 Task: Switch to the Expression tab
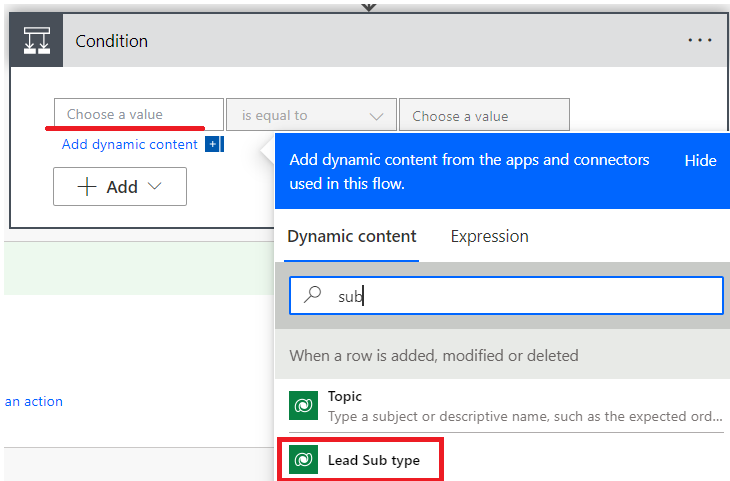pos(489,237)
